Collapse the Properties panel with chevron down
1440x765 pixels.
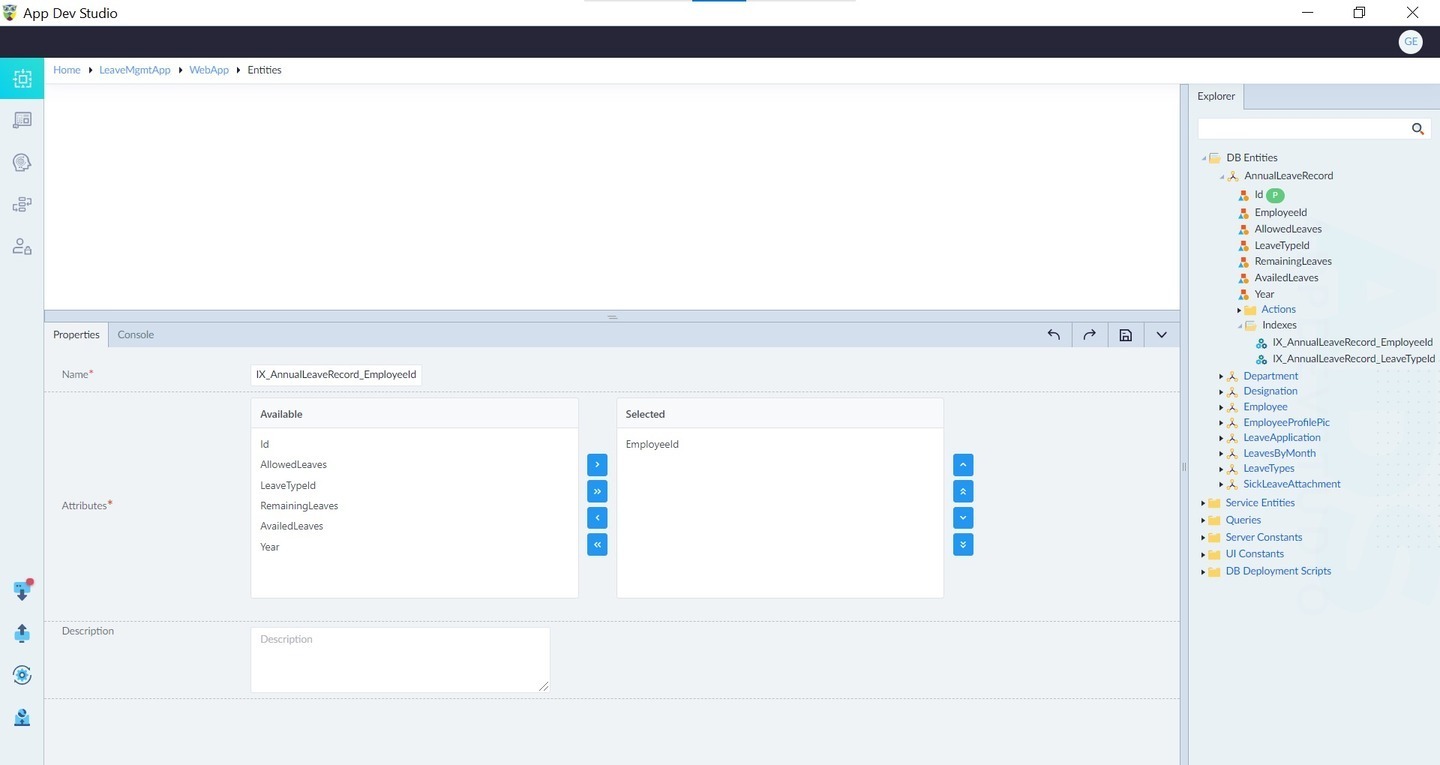(x=1161, y=335)
